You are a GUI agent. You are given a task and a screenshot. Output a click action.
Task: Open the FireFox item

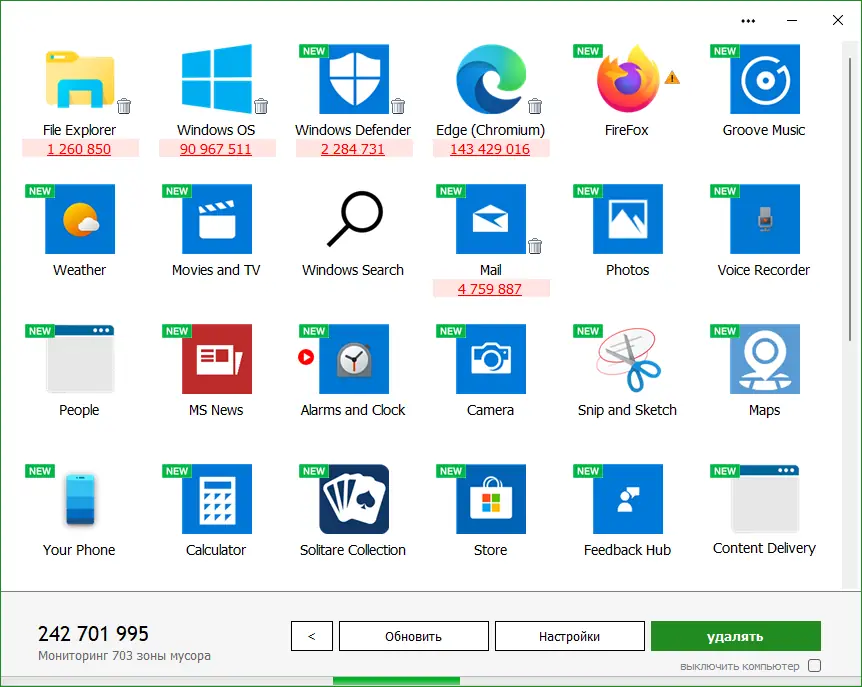point(628,79)
